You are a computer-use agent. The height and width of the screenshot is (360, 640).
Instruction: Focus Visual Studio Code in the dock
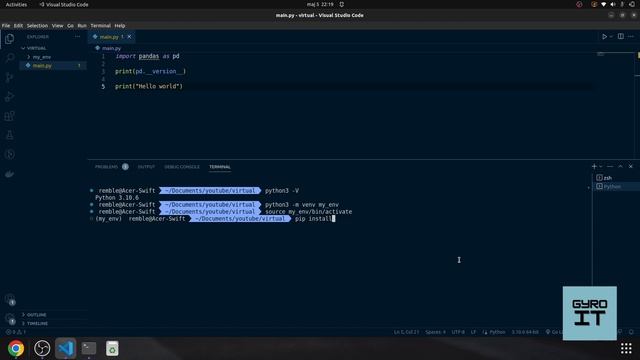click(66, 349)
